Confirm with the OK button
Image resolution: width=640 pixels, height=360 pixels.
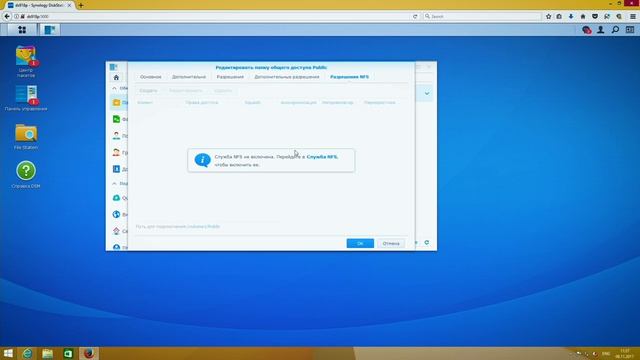360,243
